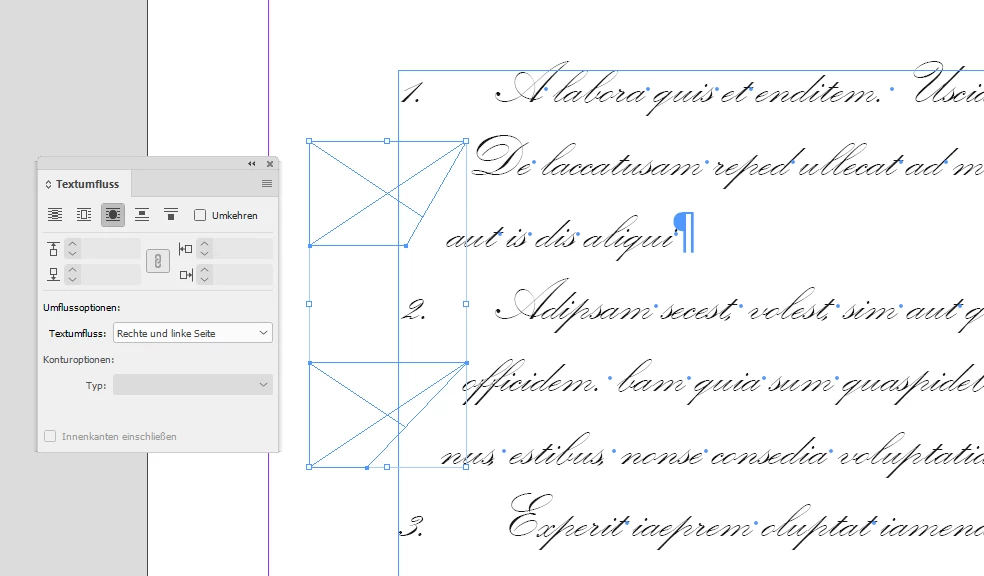Decrease right offset with down arrow
This screenshot has height=576, width=984.
point(204,279)
